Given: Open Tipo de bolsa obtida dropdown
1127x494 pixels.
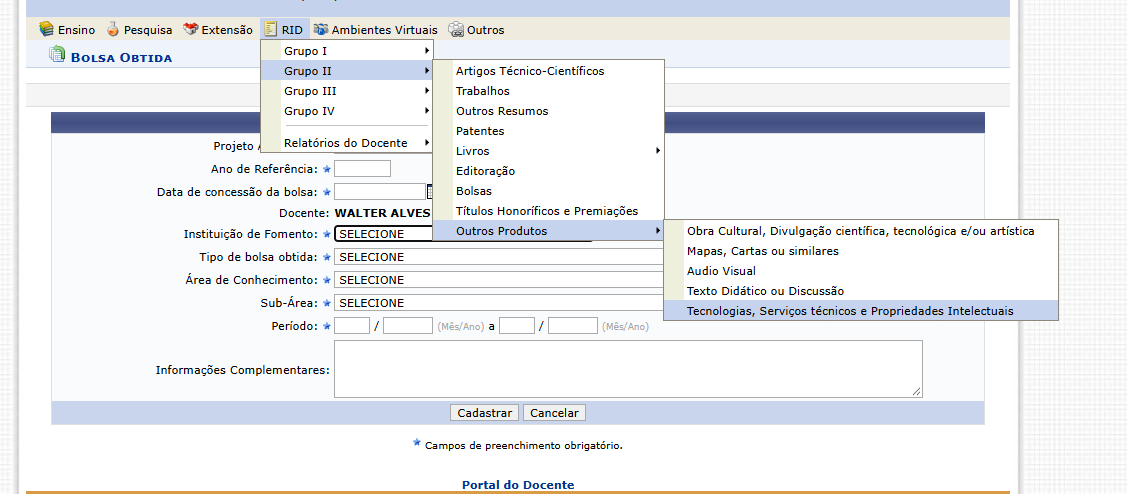Looking at the screenshot, I should coord(499,257).
